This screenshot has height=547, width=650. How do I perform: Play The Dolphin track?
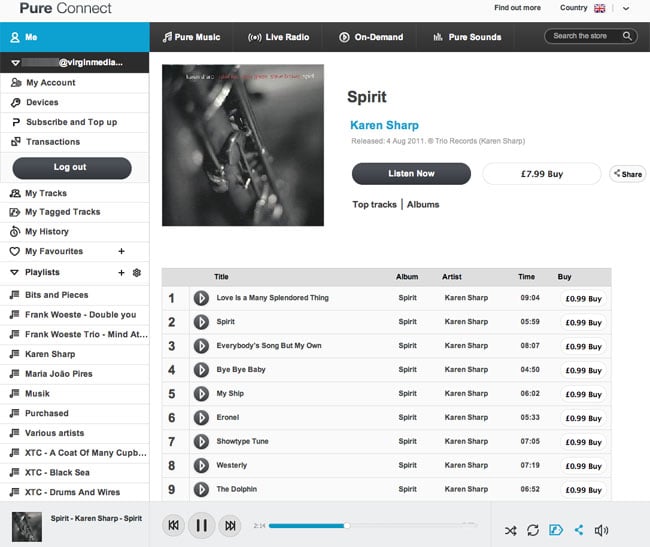201,489
